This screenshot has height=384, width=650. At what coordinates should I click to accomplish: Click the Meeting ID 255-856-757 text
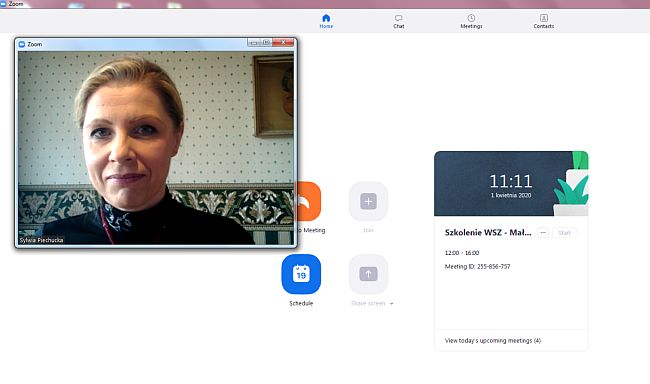pyautogui.click(x=477, y=267)
